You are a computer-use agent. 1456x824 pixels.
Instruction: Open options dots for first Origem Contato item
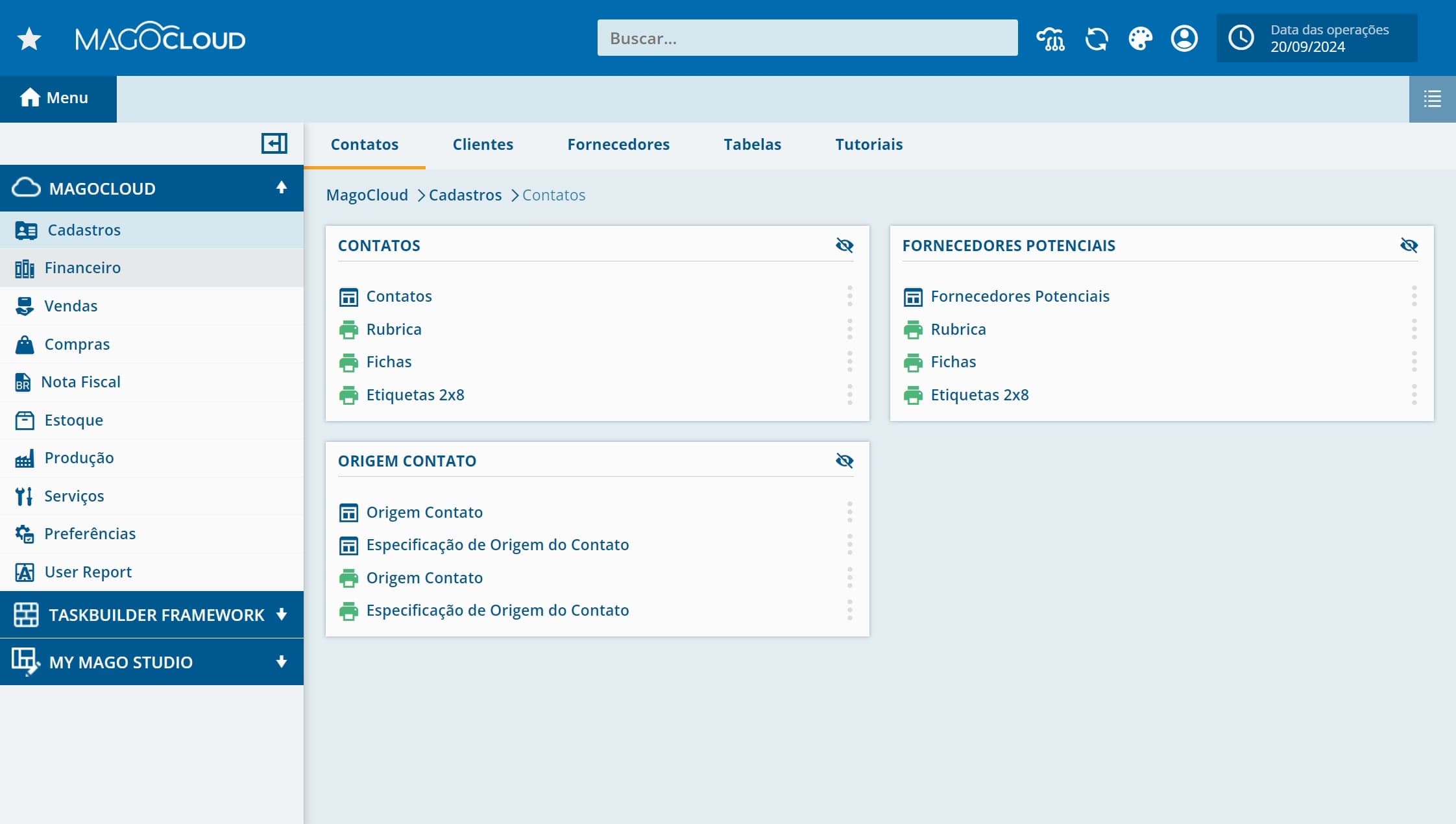[849, 513]
